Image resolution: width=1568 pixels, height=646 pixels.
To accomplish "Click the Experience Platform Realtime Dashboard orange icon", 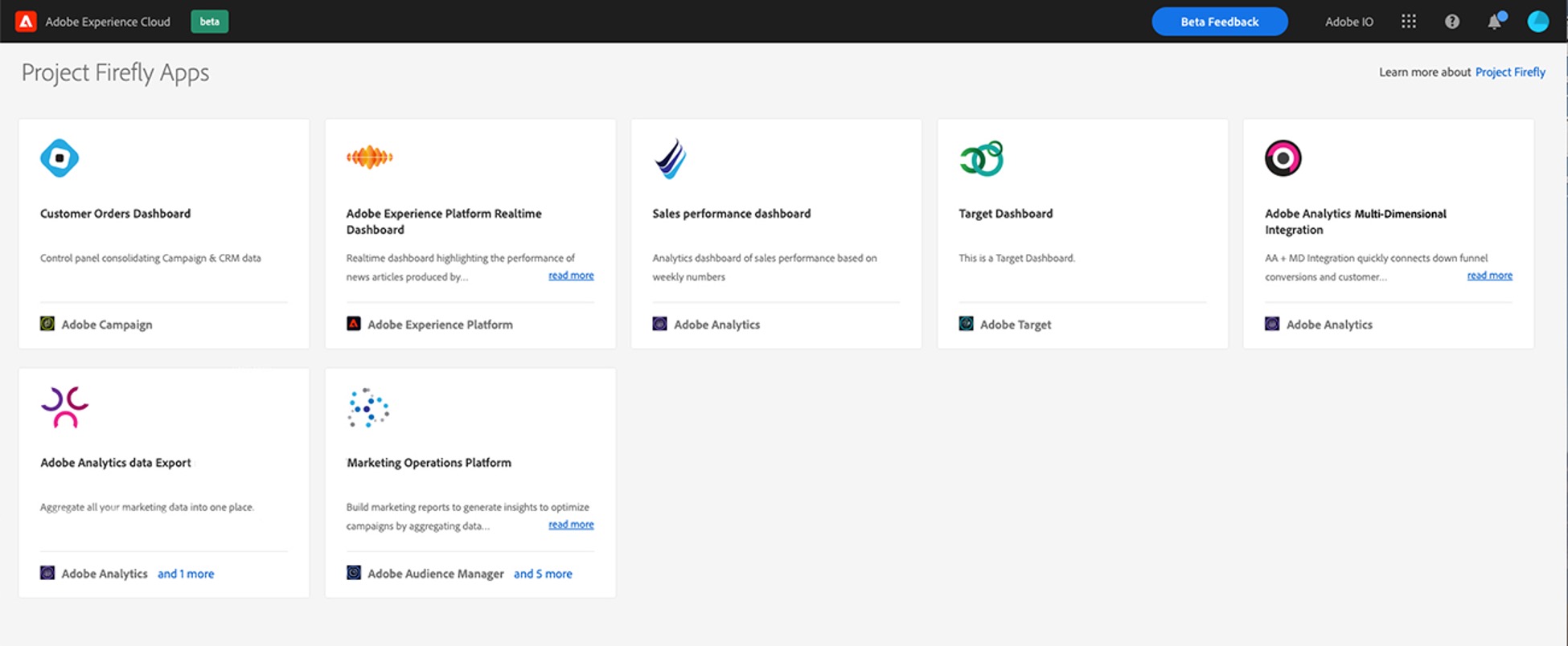I will [370, 157].
